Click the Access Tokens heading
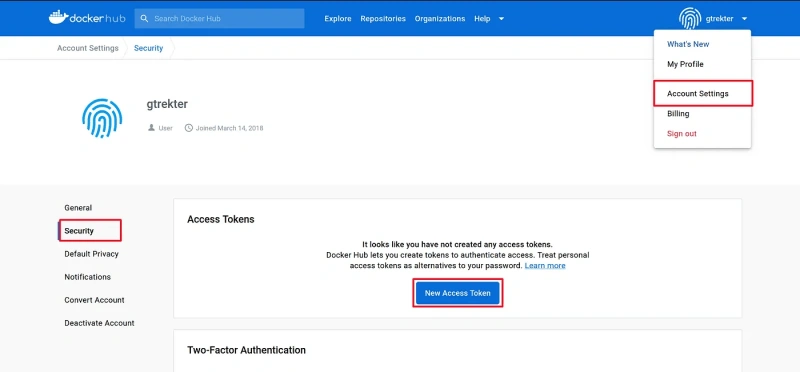Image resolution: width=800 pixels, height=372 pixels. tap(221, 219)
